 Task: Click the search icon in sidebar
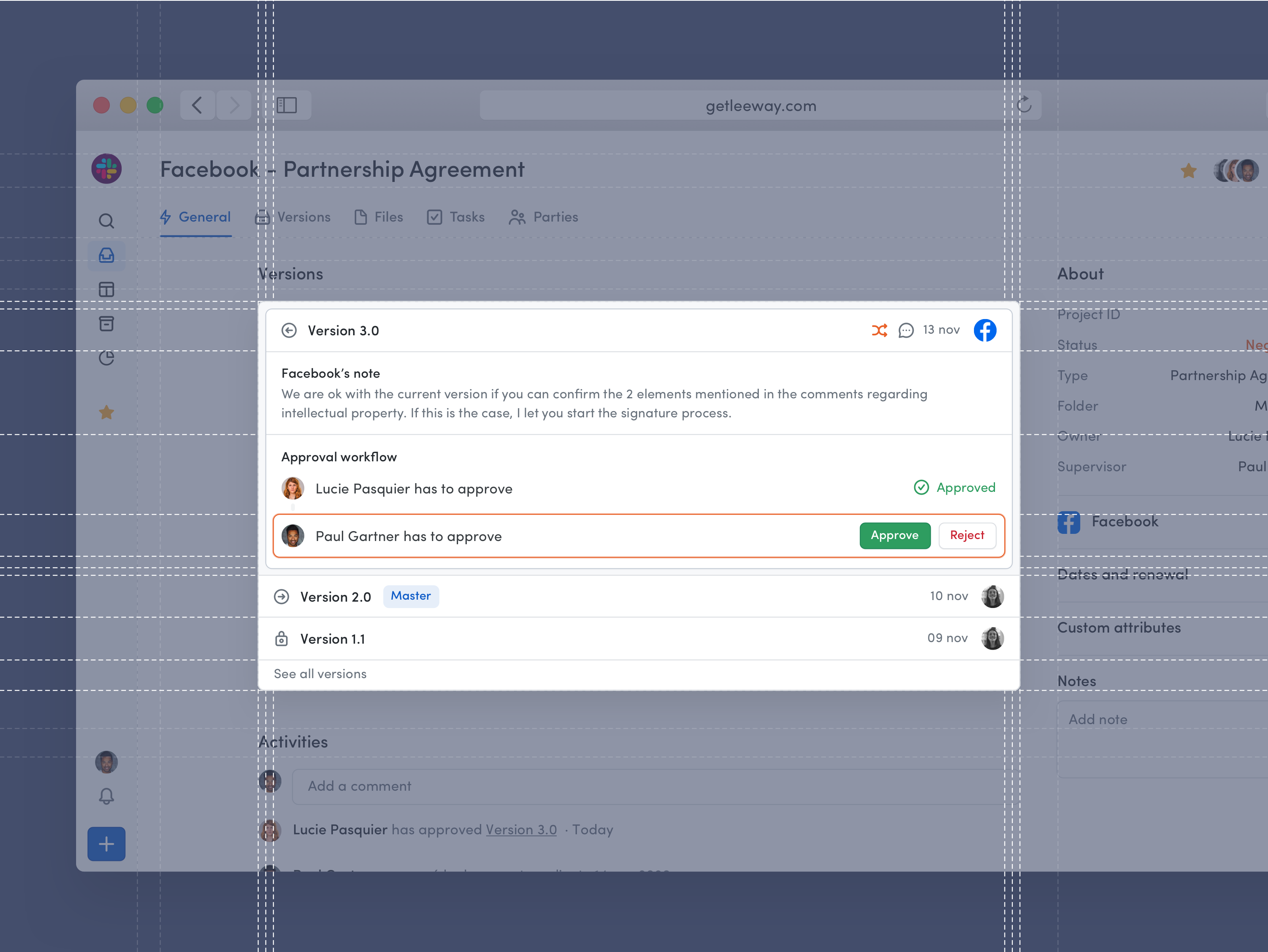pyautogui.click(x=106, y=221)
